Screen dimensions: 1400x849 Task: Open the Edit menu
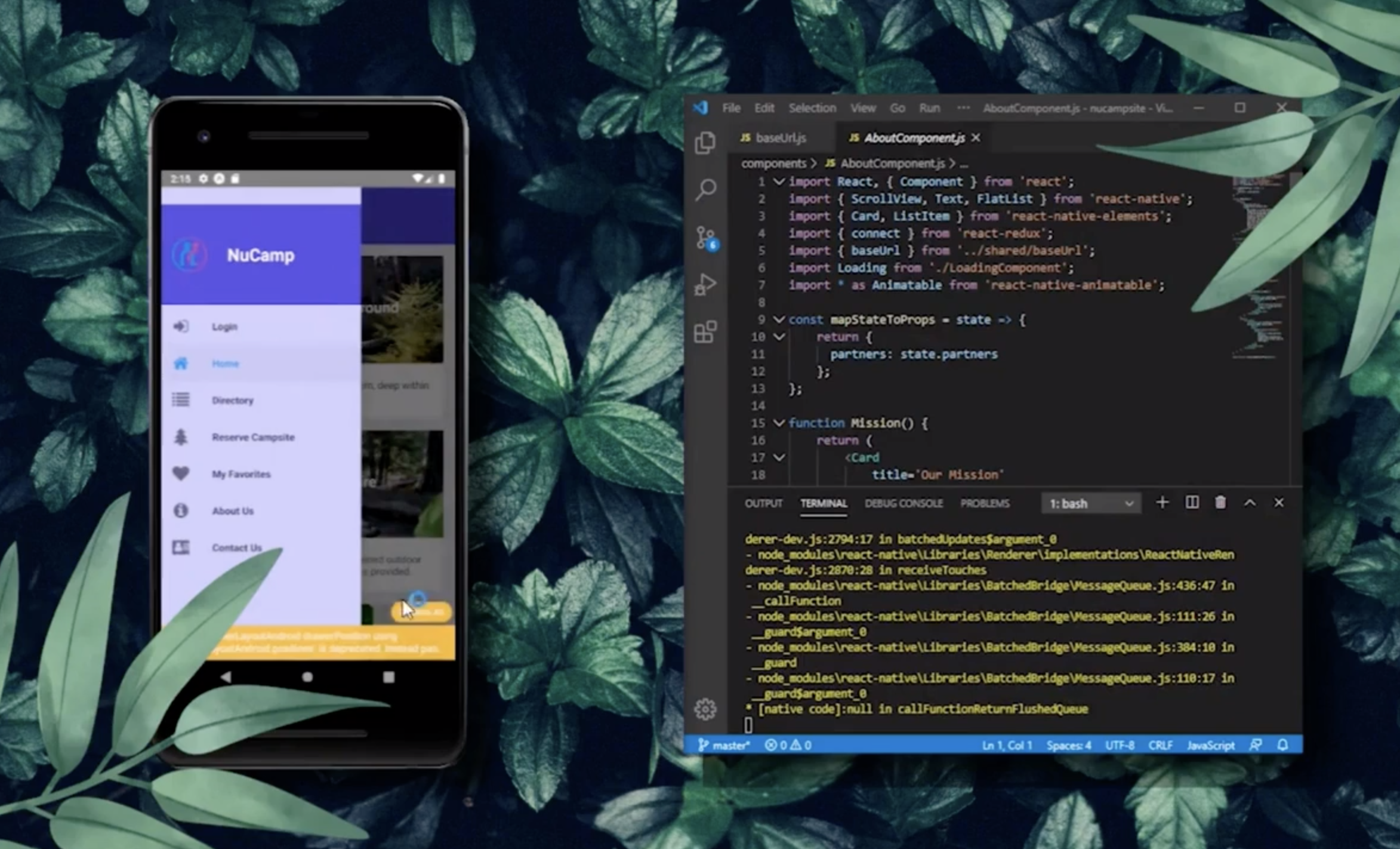[x=764, y=108]
